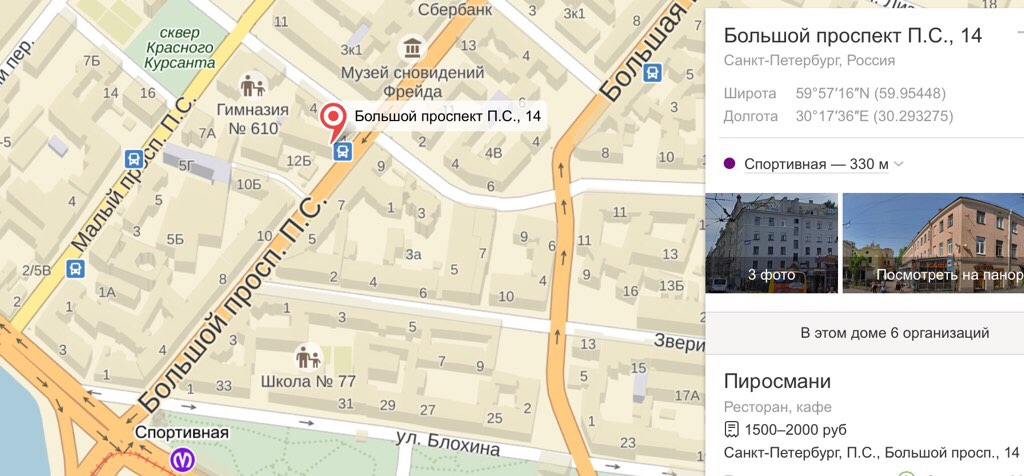This screenshot has width=1024, height=476.
Task: Click the Спортивная metro station icon on map
Action: (x=182, y=459)
